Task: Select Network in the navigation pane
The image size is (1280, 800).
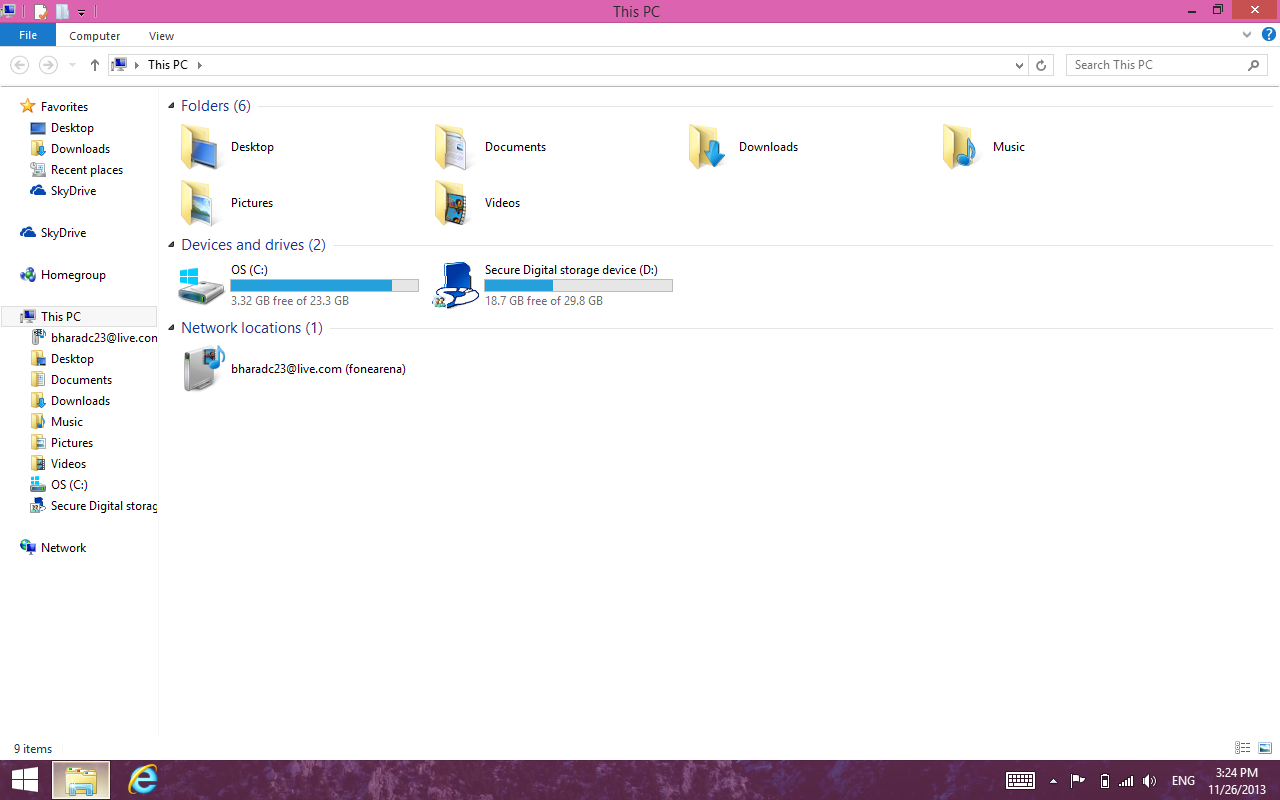Action: tap(63, 548)
